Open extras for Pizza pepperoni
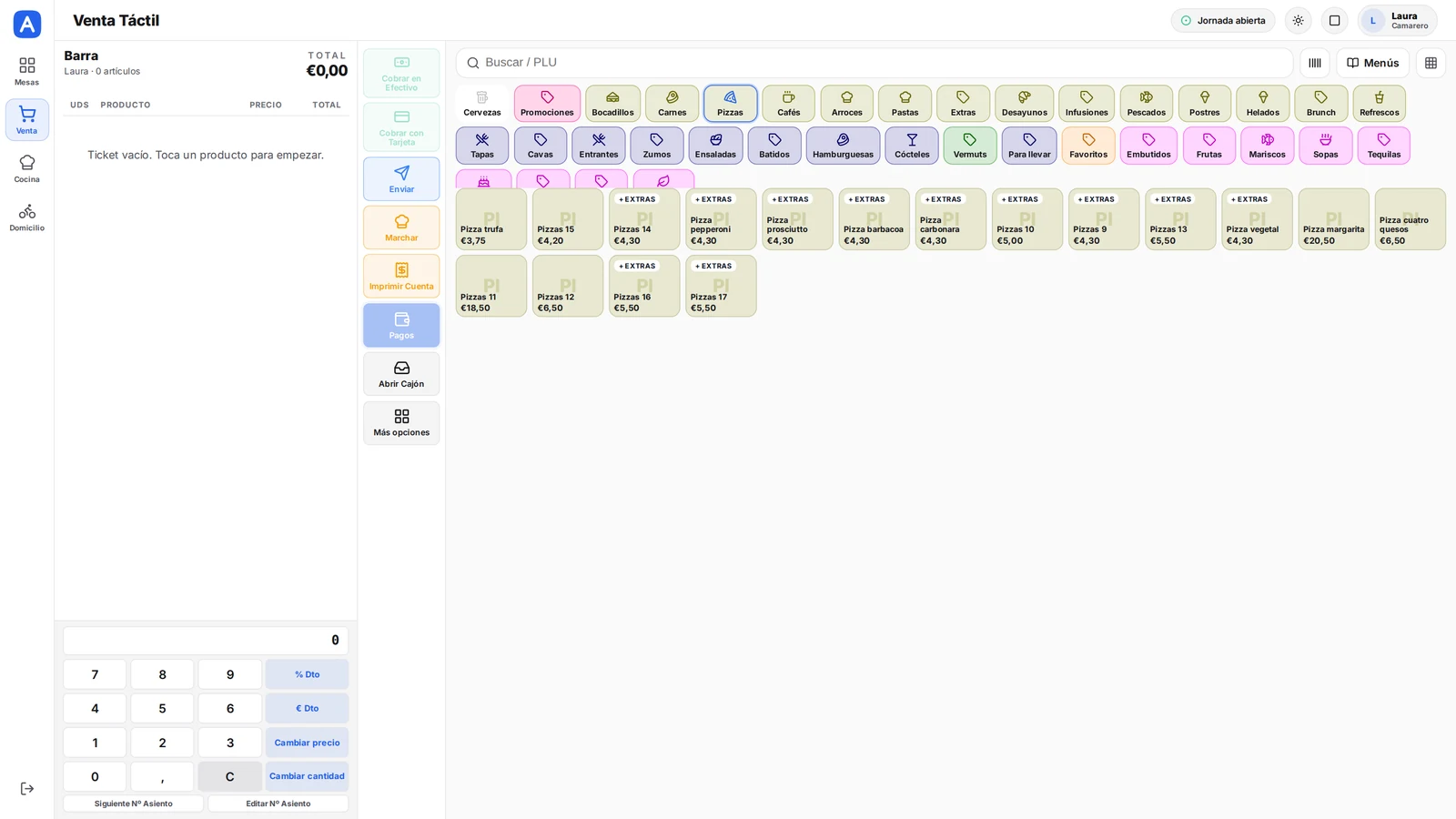 (713, 199)
